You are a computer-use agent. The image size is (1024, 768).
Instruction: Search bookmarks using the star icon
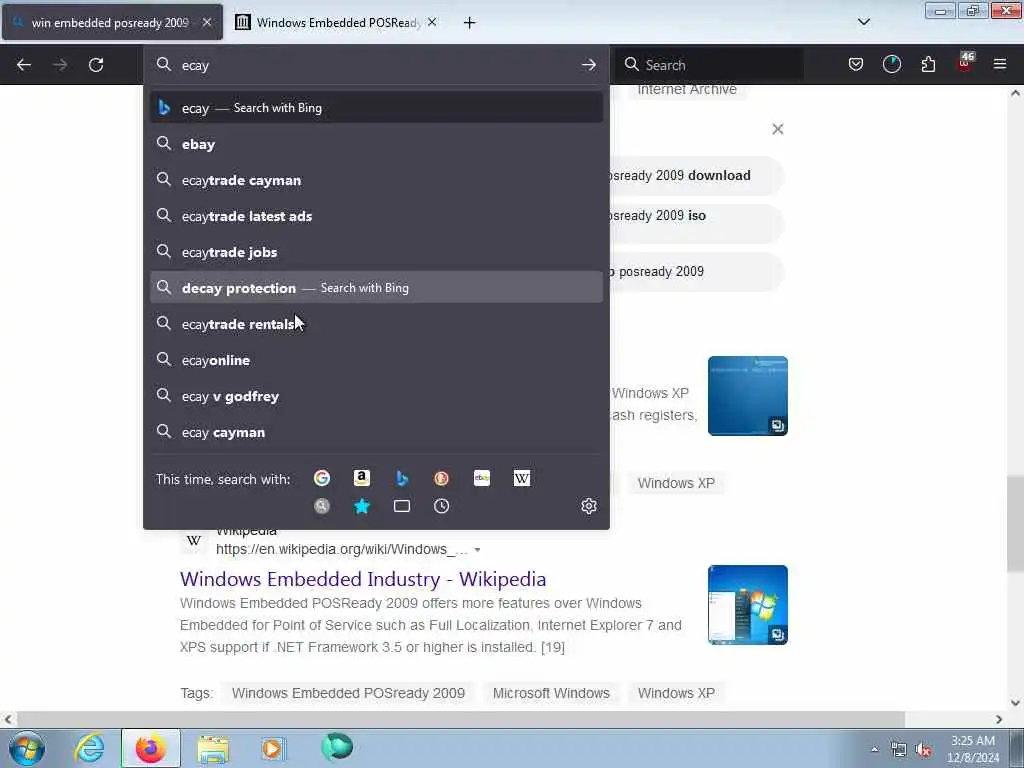tap(361, 506)
